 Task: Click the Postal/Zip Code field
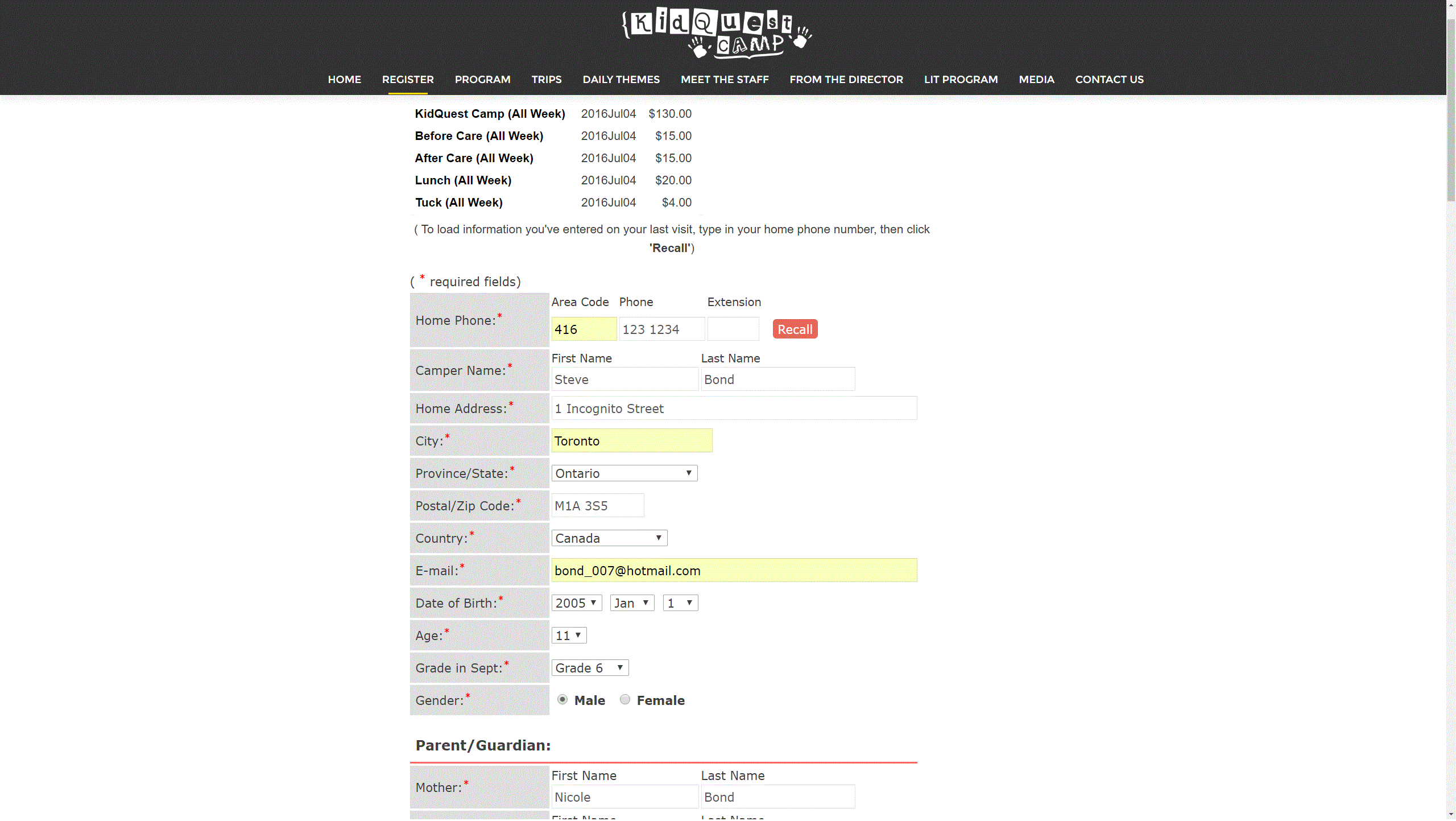[597, 505]
